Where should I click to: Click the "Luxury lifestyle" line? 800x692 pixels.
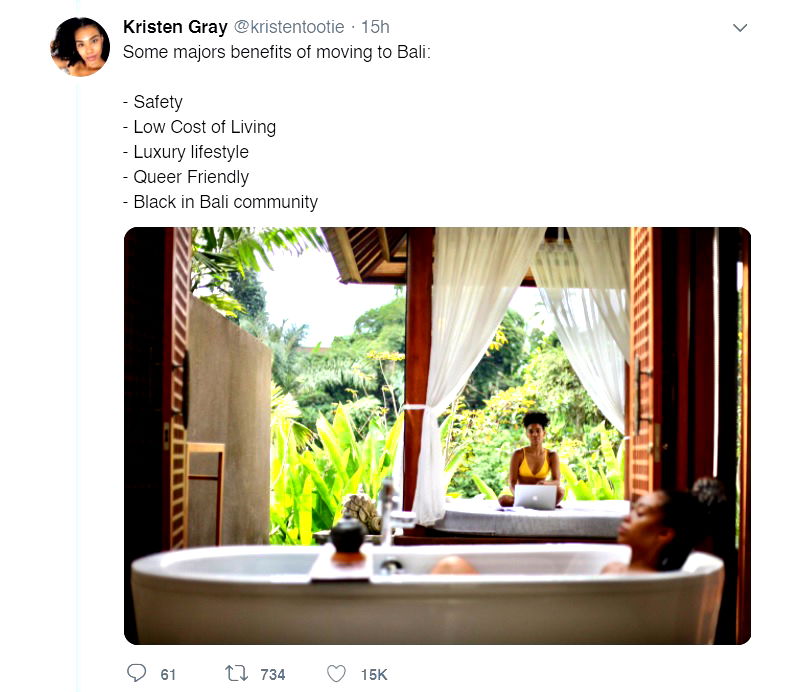[x=186, y=152]
